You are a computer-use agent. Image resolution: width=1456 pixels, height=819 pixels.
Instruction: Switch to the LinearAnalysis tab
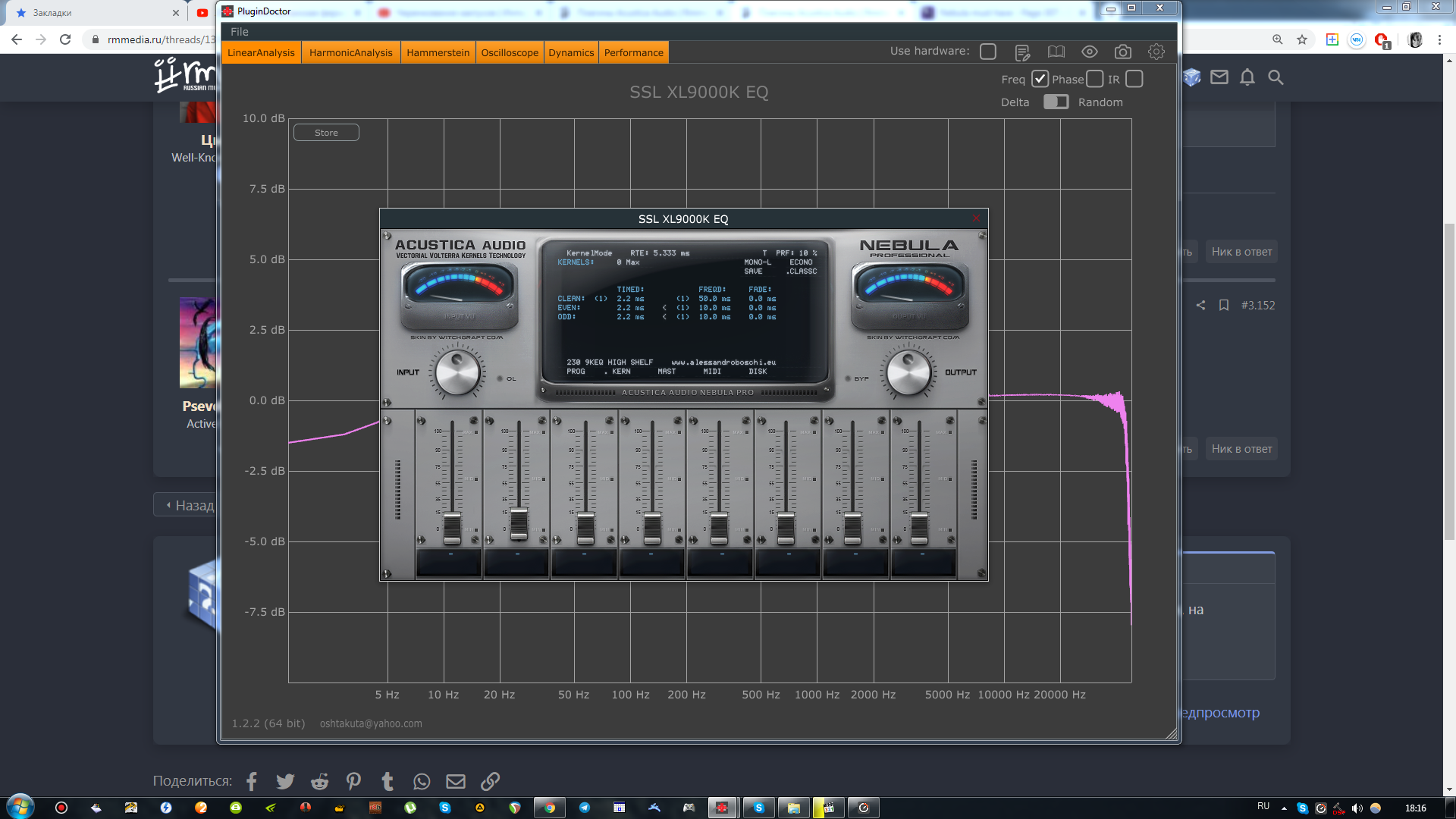[x=261, y=52]
